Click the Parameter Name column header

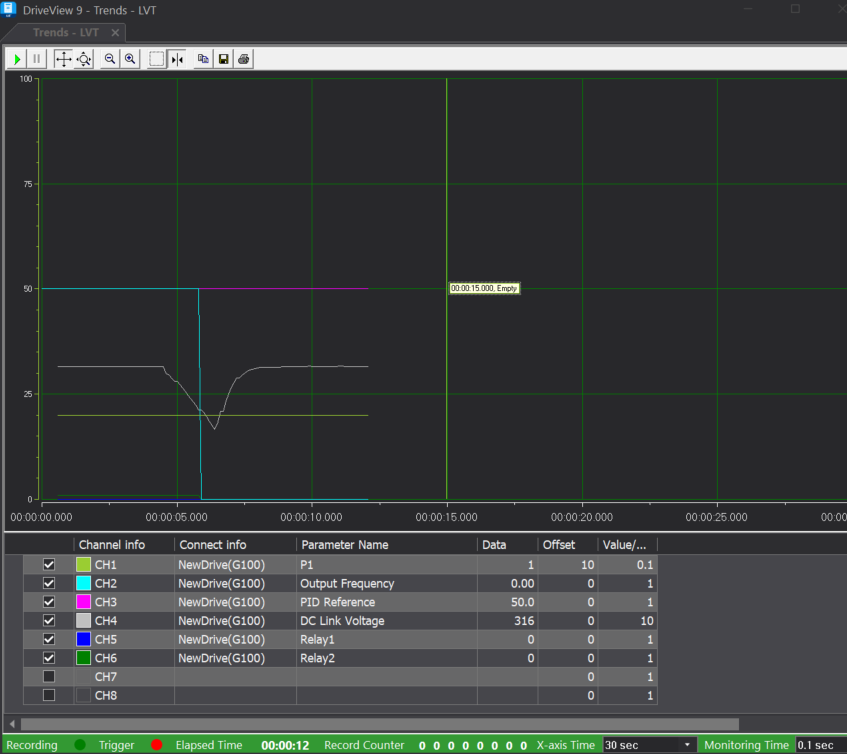[x=345, y=545]
